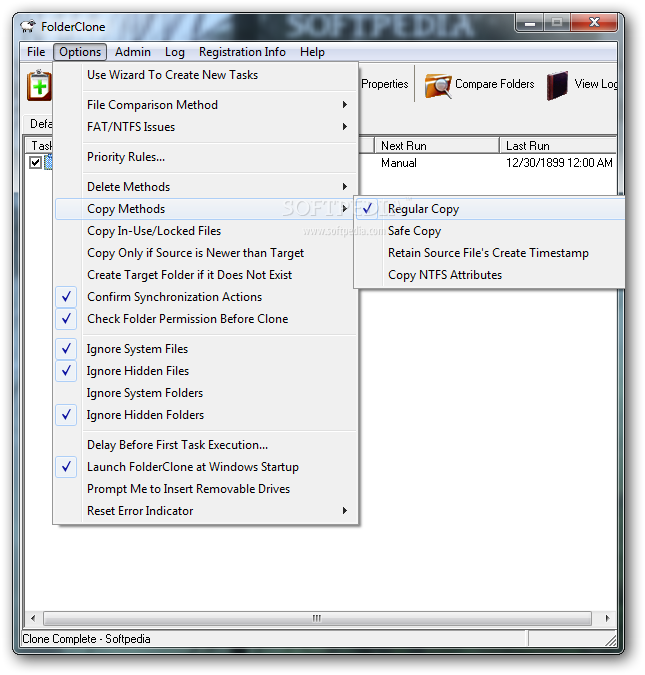
Task: Disable Launch FolderClone at Windows Startup
Action: pos(207,467)
